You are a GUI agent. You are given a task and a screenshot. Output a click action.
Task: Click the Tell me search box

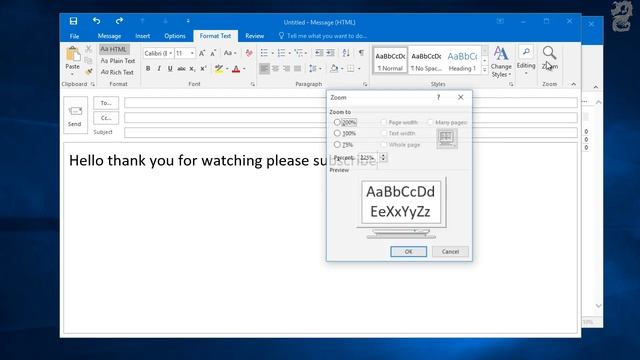[x=323, y=36]
